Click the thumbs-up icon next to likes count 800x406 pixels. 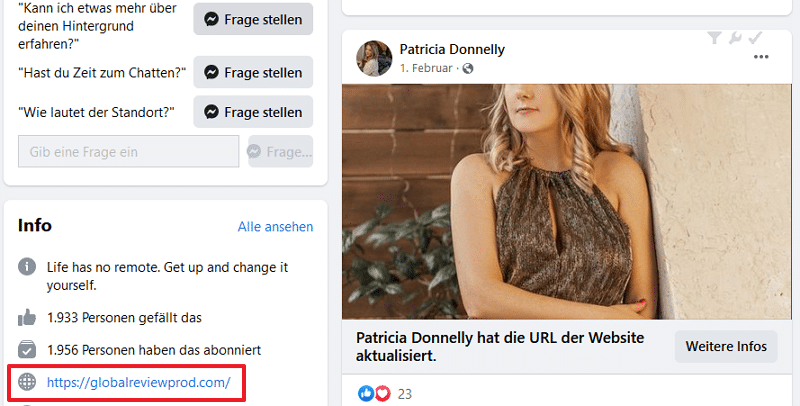27,317
